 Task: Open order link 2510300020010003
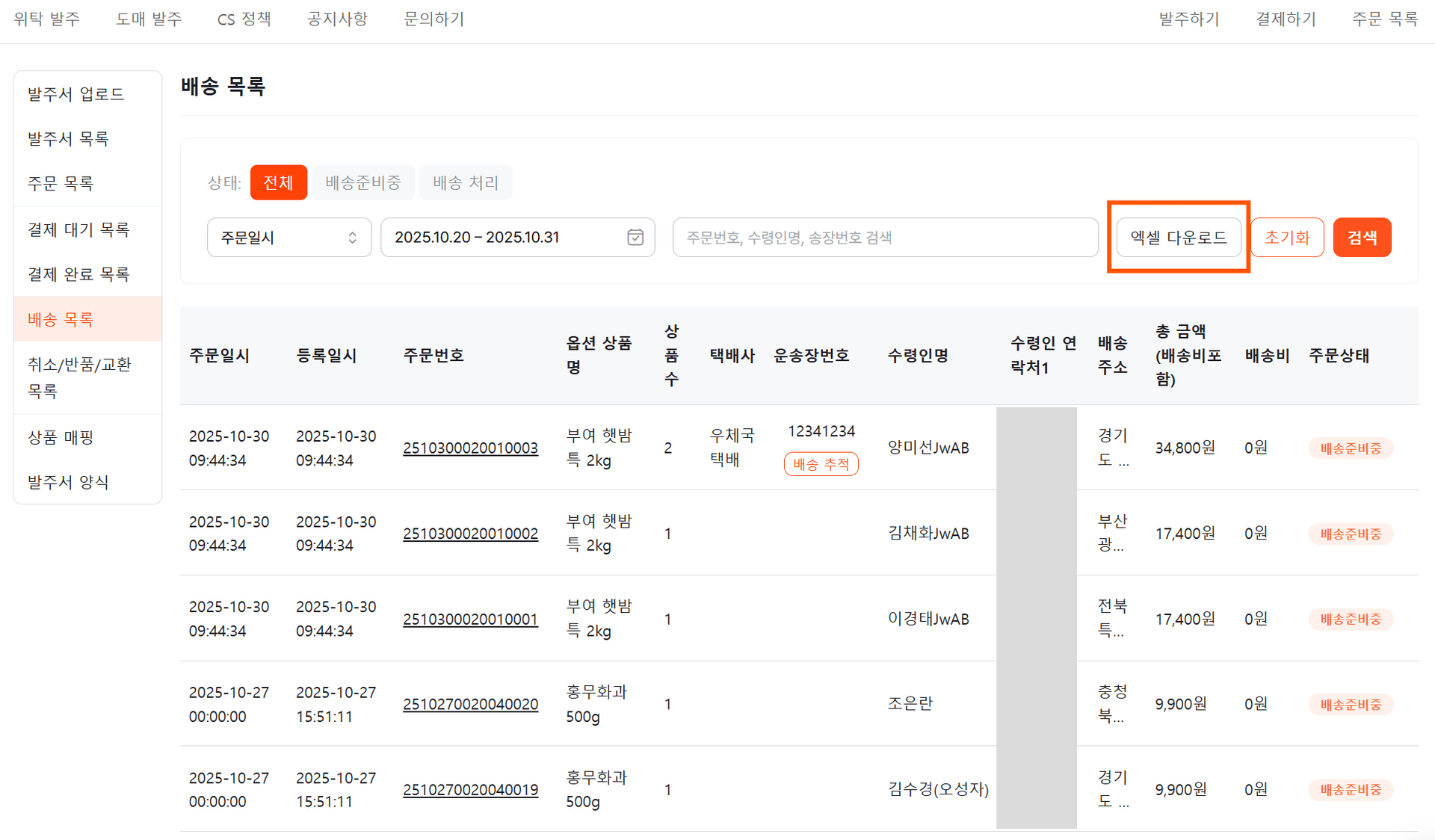click(470, 448)
